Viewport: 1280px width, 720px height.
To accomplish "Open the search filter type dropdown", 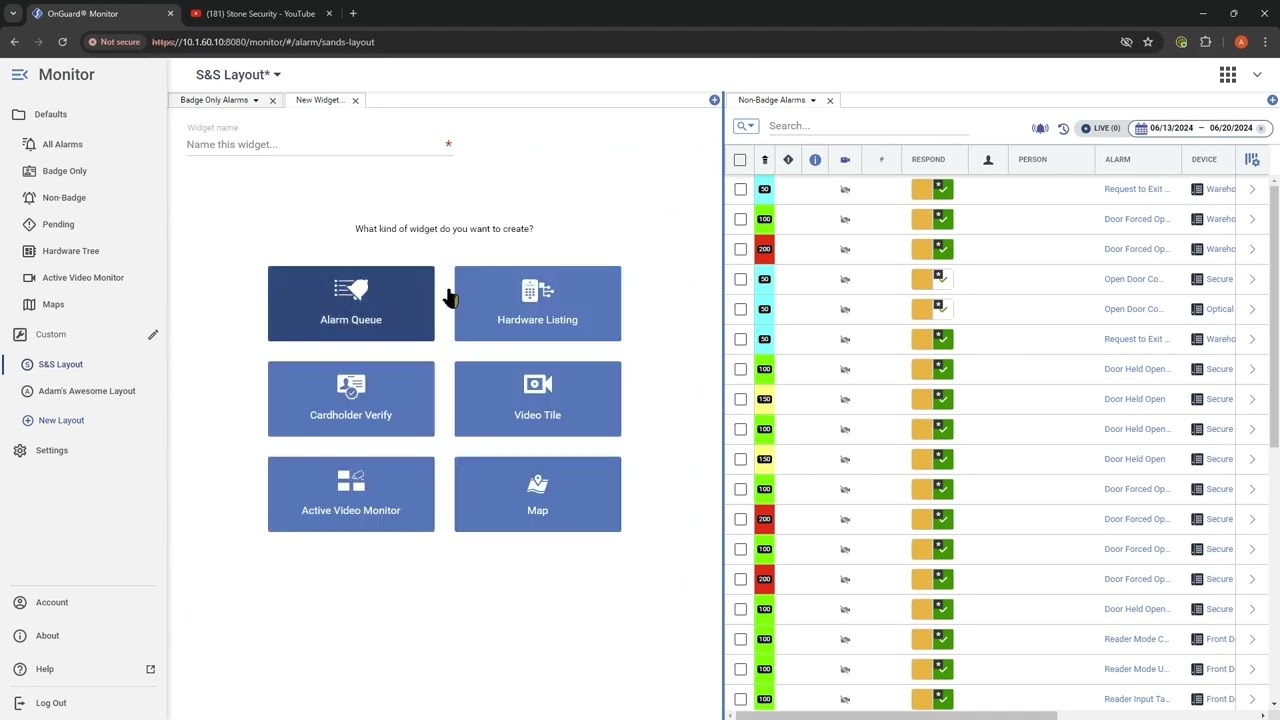I will [746, 126].
